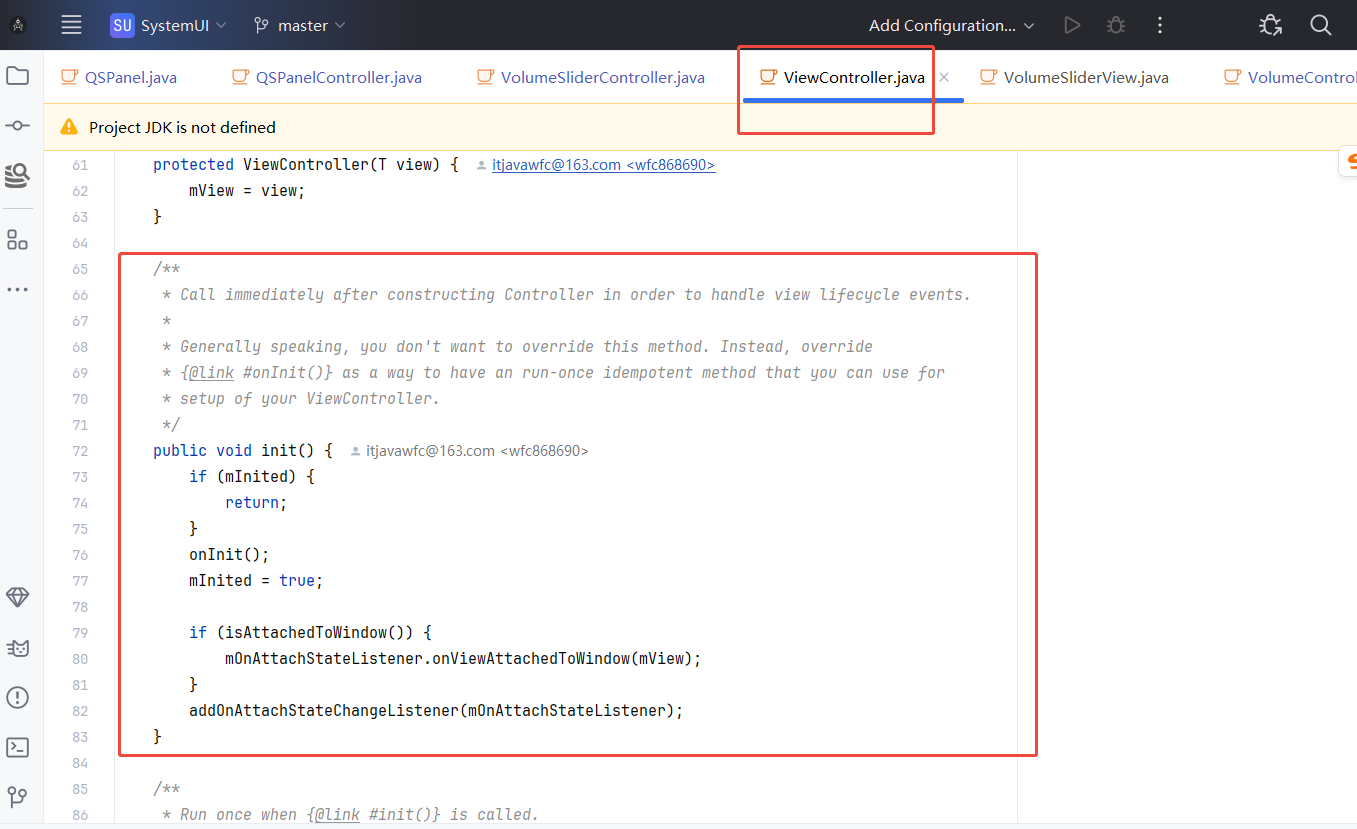Viewport: 1357px width, 829px height.
Task: Click the partially visible VolumeControl tab
Action: point(1290,77)
